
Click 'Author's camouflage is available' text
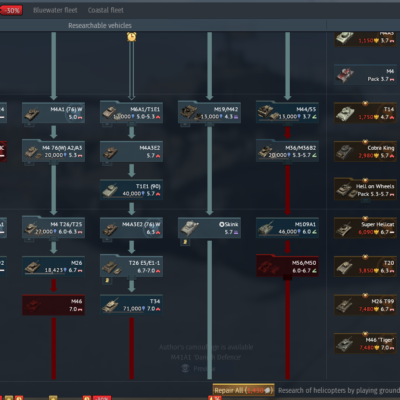[x=206, y=347]
